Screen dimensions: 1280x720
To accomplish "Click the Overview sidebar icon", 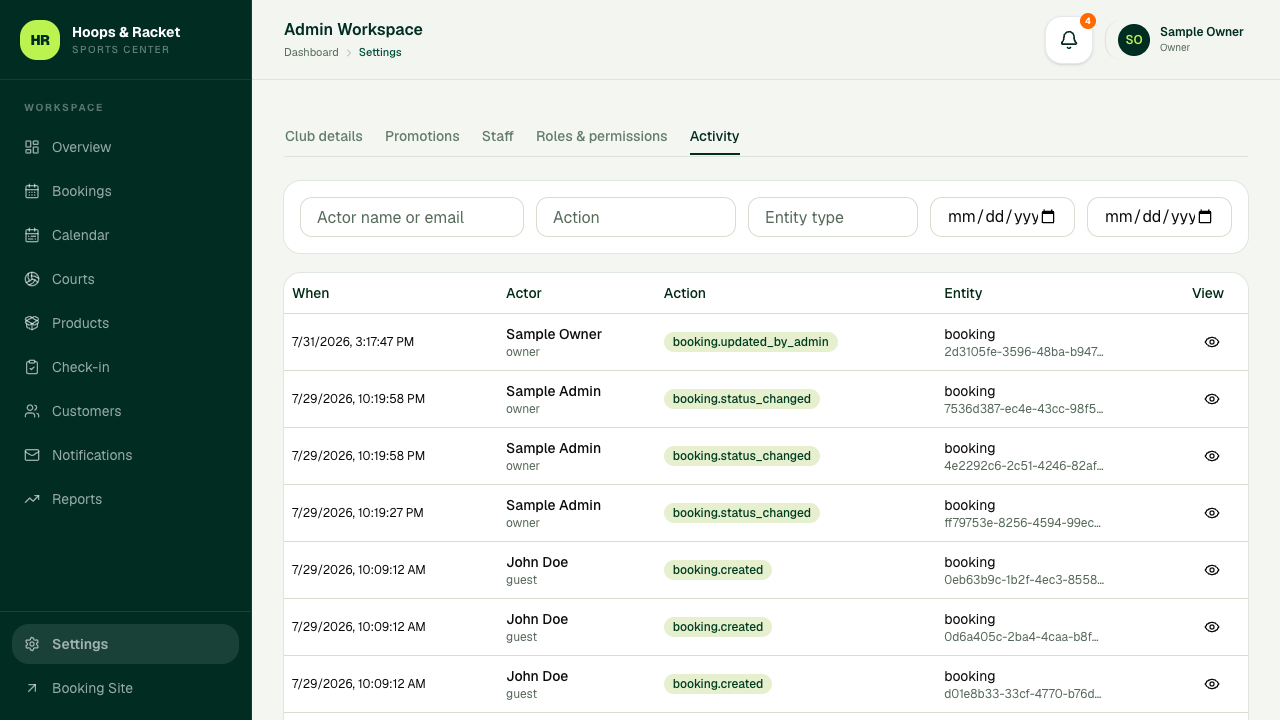I will point(32,147).
